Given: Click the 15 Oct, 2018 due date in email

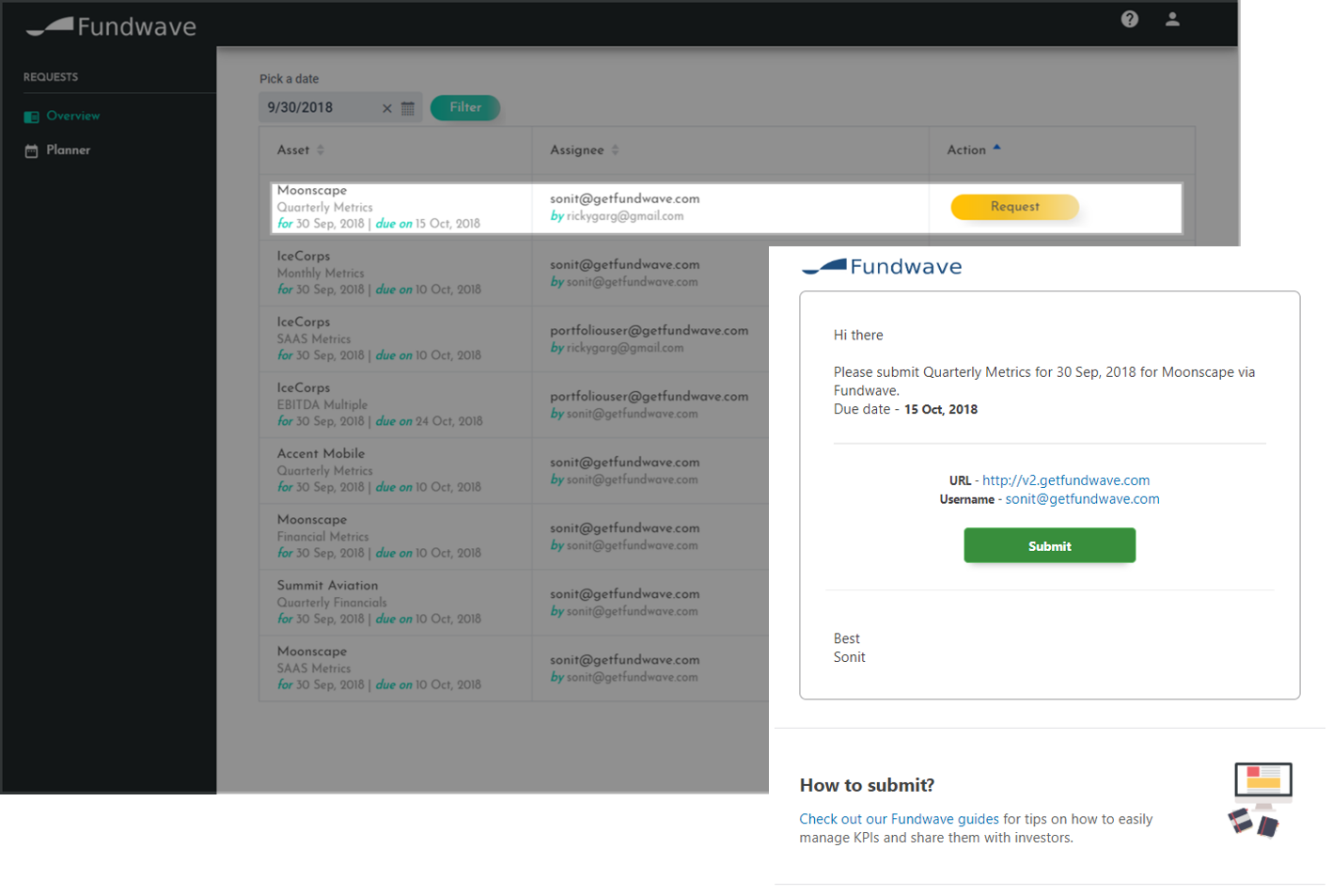Looking at the screenshot, I should [940, 410].
